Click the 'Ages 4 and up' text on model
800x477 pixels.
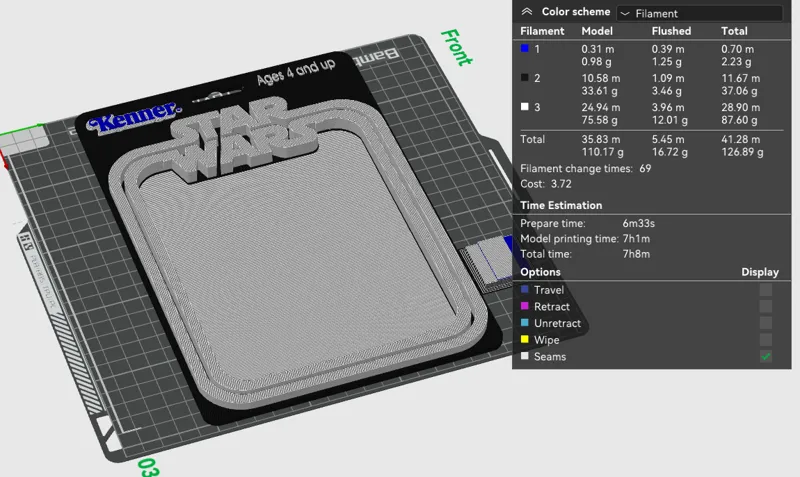click(295, 72)
